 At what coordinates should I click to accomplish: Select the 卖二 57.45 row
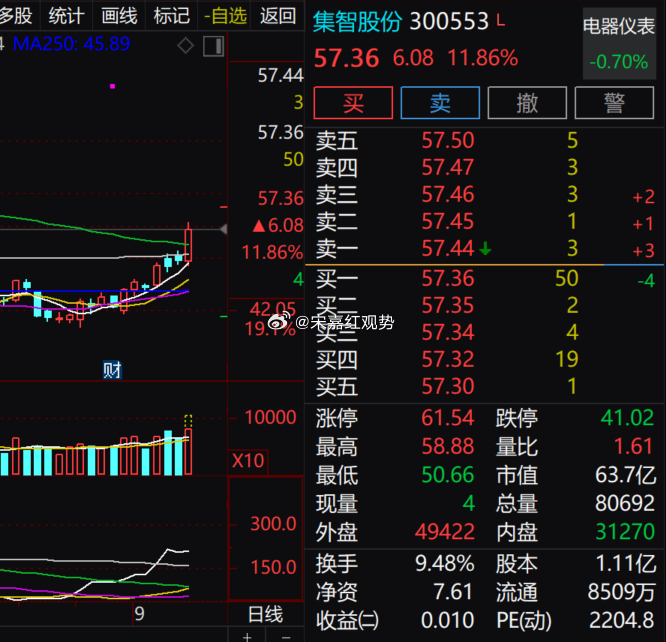[x=485, y=221]
